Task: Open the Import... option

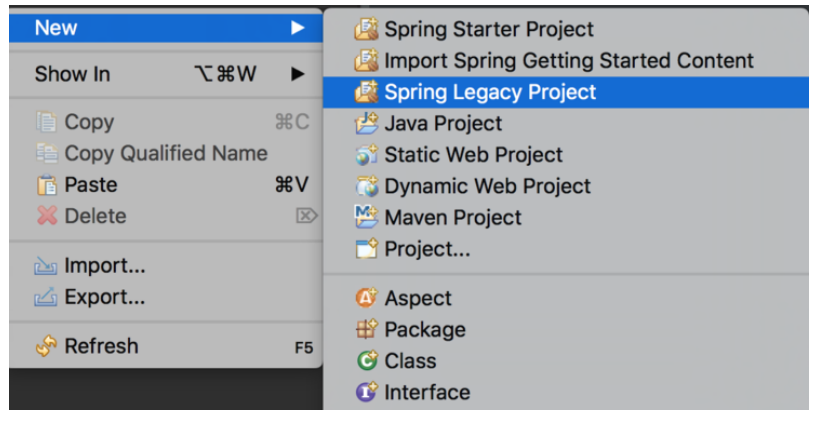Action: click(x=104, y=266)
